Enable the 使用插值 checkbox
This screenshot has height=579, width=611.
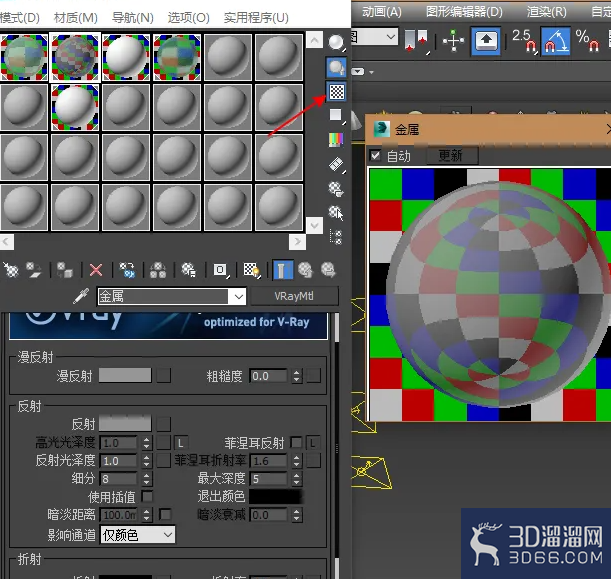click(x=147, y=496)
